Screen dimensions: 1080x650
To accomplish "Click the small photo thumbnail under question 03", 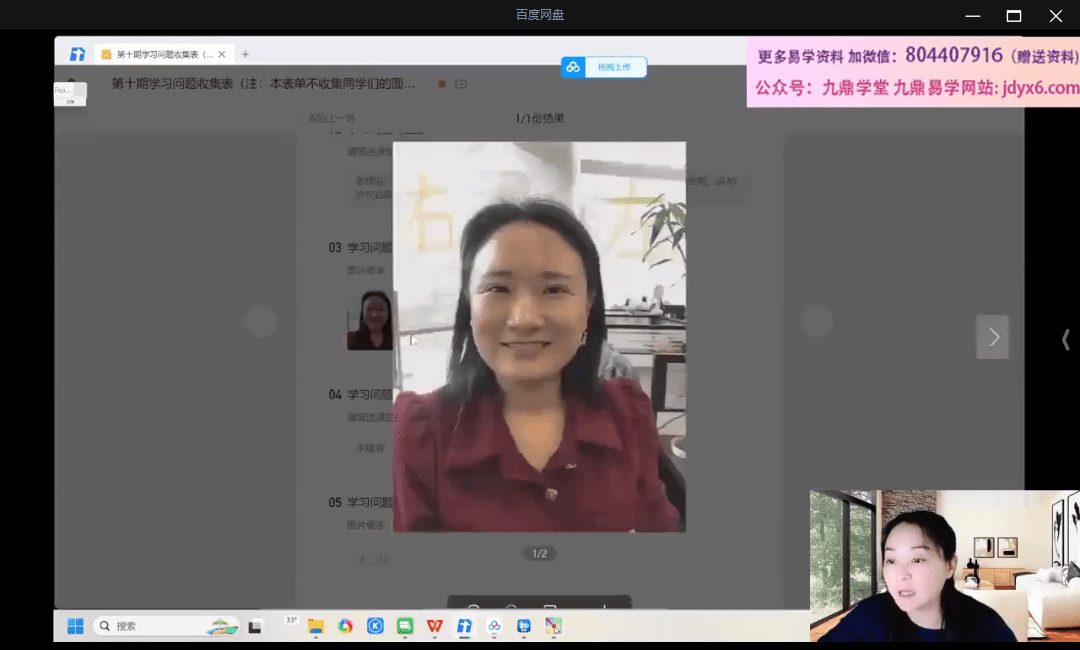I will 370,320.
